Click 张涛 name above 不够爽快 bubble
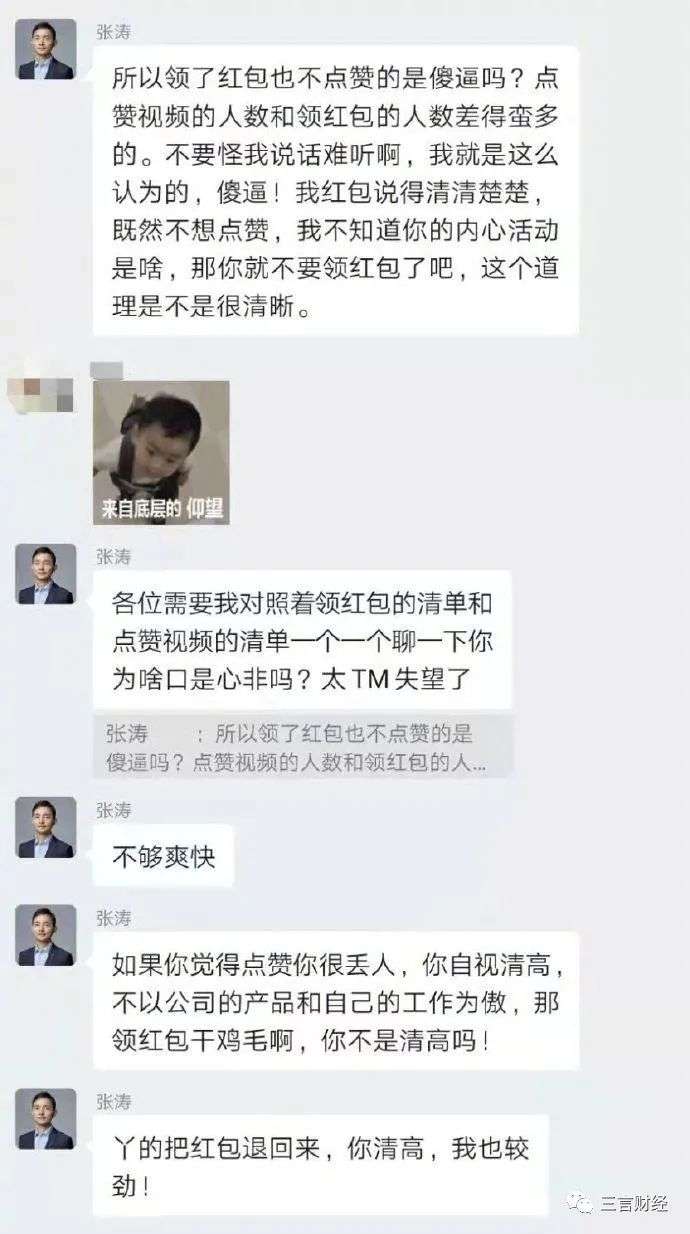The width and height of the screenshot is (690, 1234). 113,809
